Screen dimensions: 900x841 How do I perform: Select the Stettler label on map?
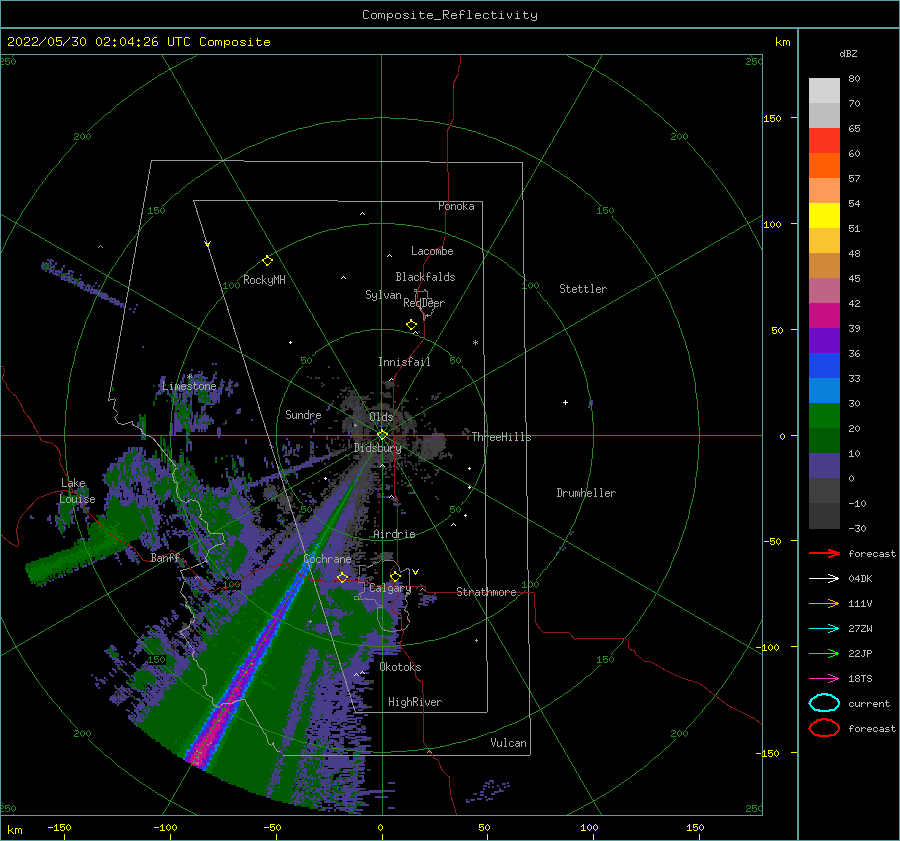point(583,289)
